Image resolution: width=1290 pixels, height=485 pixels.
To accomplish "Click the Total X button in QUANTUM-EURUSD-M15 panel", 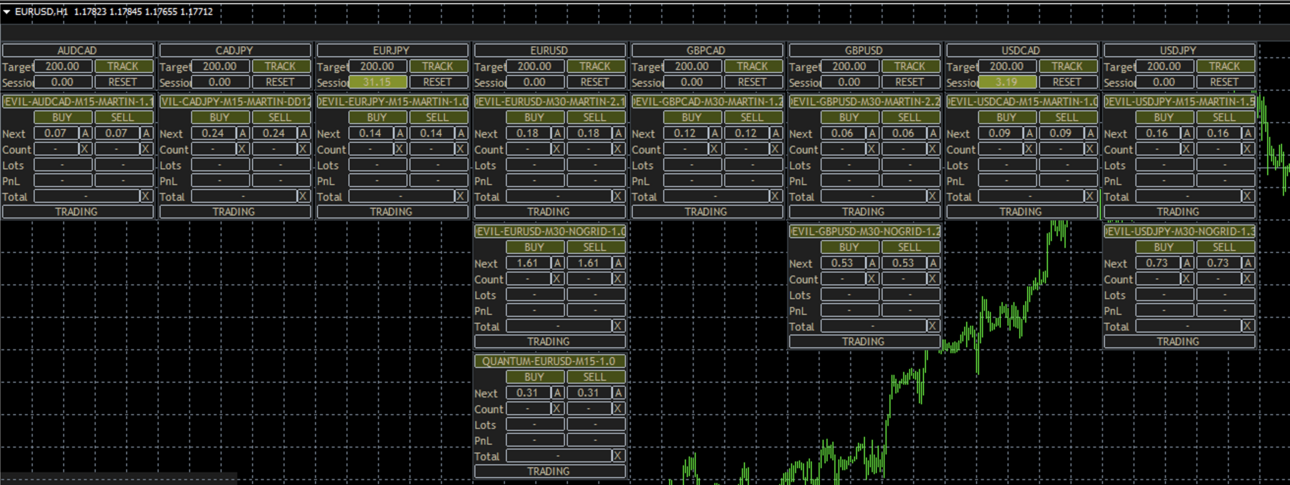I will coord(619,456).
